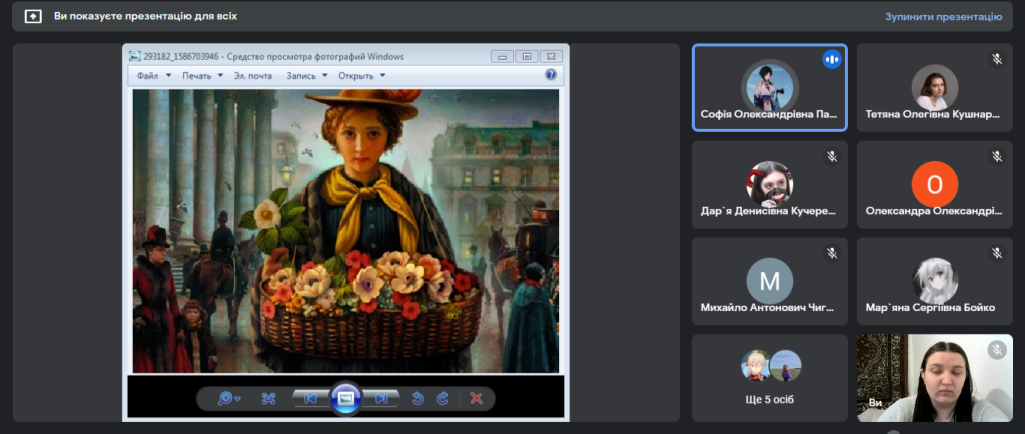Click the fit-to-window actual size icon
Viewport: 1025px width, 434px height.
pos(268,398)
